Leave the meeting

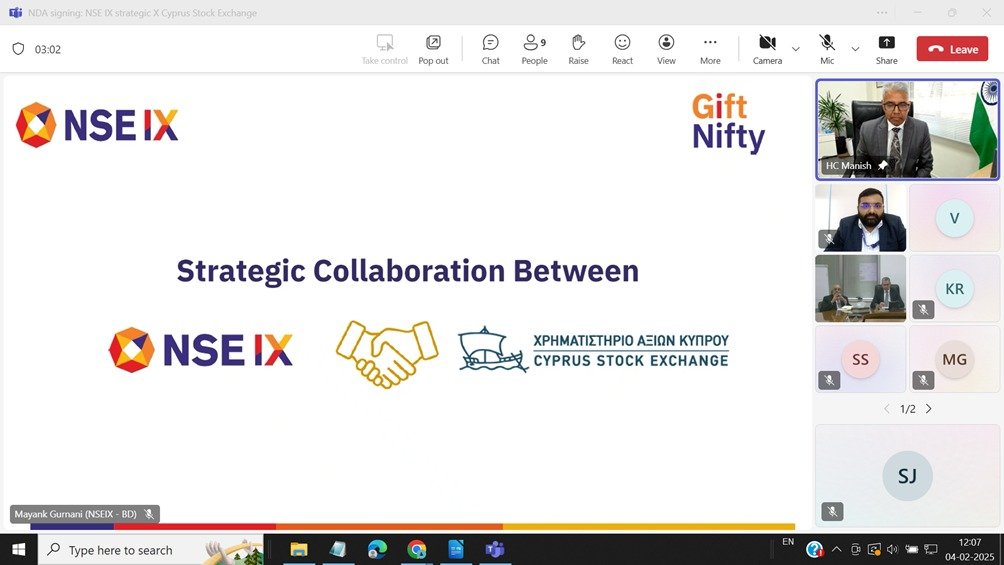(952, 49)
